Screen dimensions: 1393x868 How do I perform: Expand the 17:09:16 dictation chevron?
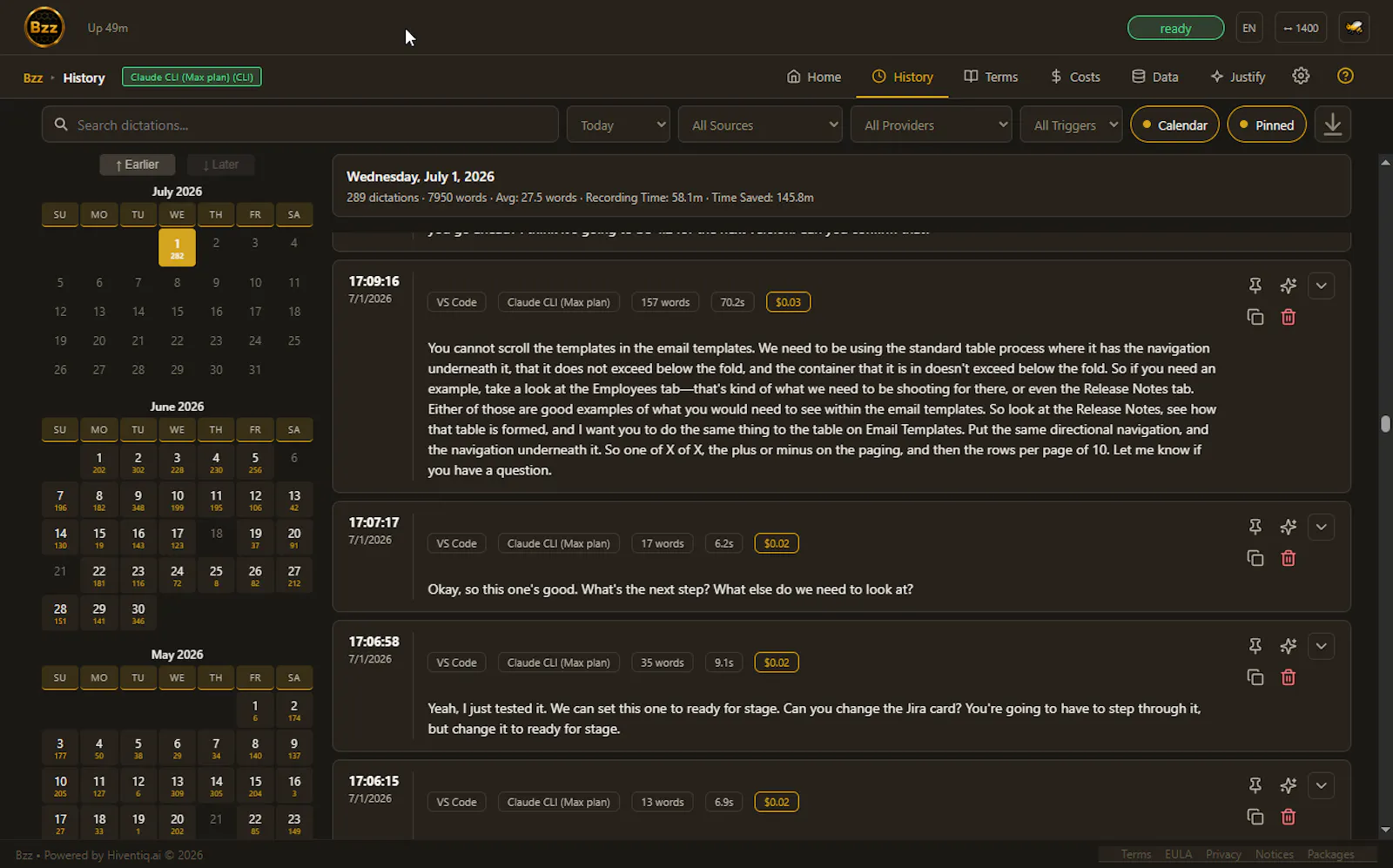[1321, 286]
